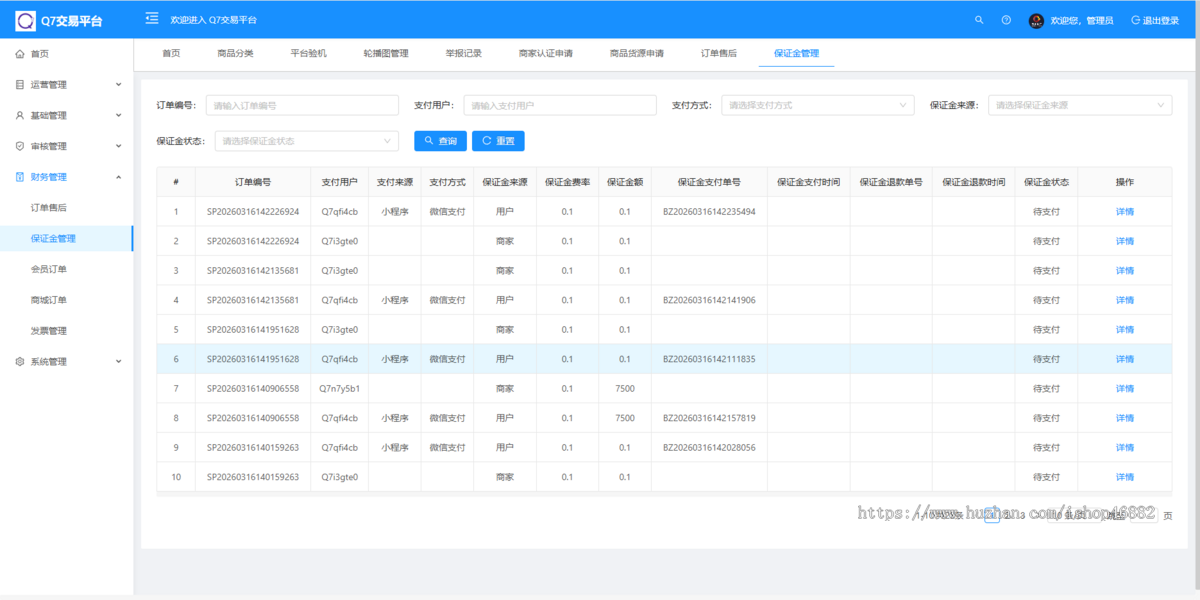Click the 保证金状态 column header
The image size is (1200, 600).
1046,182
